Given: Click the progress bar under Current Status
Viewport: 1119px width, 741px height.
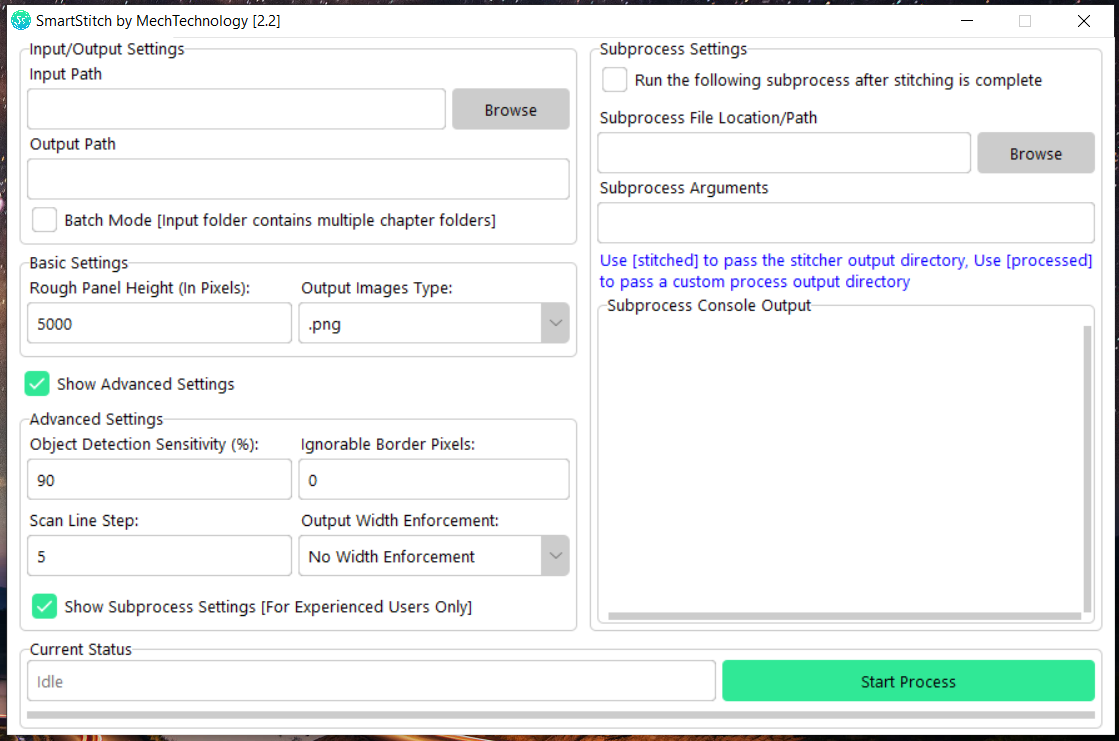Looking at the screenshot, I should pos(560,715).
